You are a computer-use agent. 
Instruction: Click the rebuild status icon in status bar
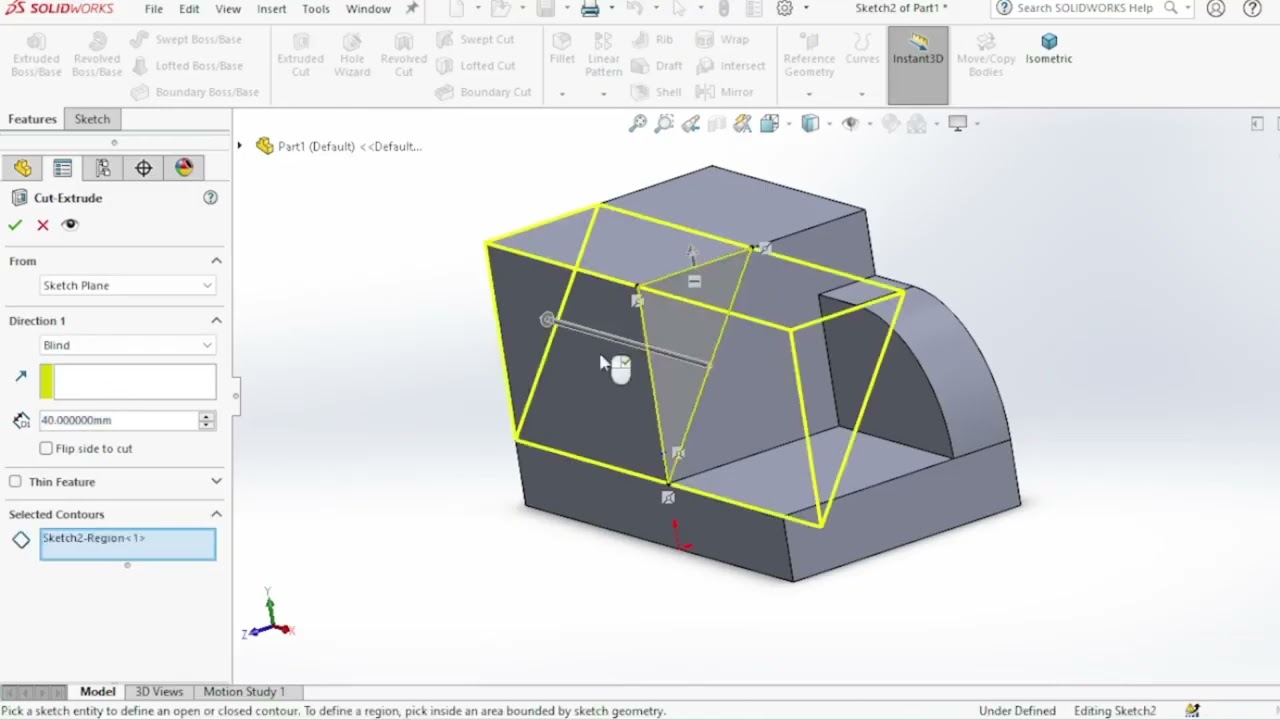(x=1192, y=711)
